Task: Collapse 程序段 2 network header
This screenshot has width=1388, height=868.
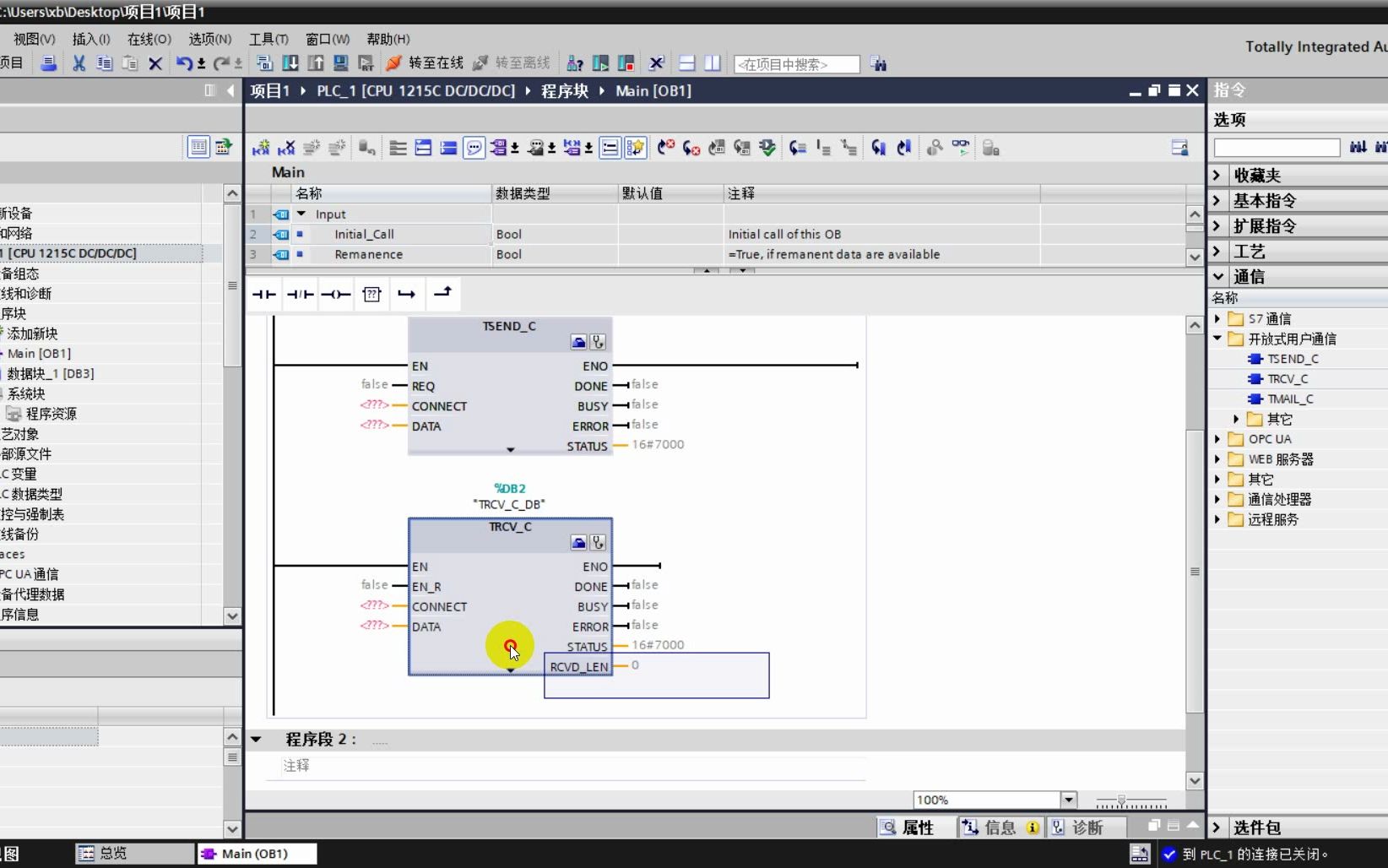Action: [256, 740]
